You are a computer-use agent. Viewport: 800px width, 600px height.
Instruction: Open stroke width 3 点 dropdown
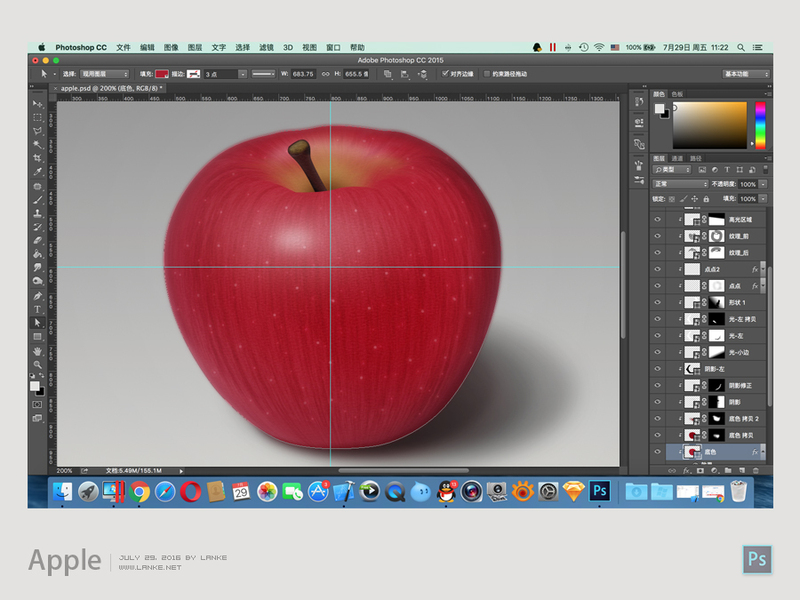pos(243,74)
